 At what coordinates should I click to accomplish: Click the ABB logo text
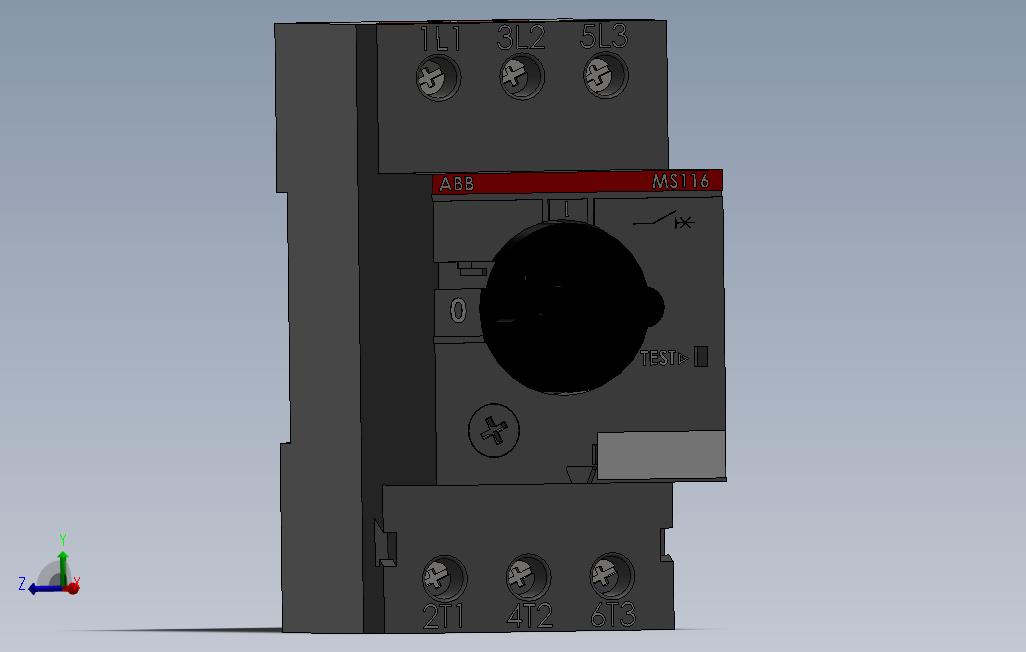click(x=457, y=184)
